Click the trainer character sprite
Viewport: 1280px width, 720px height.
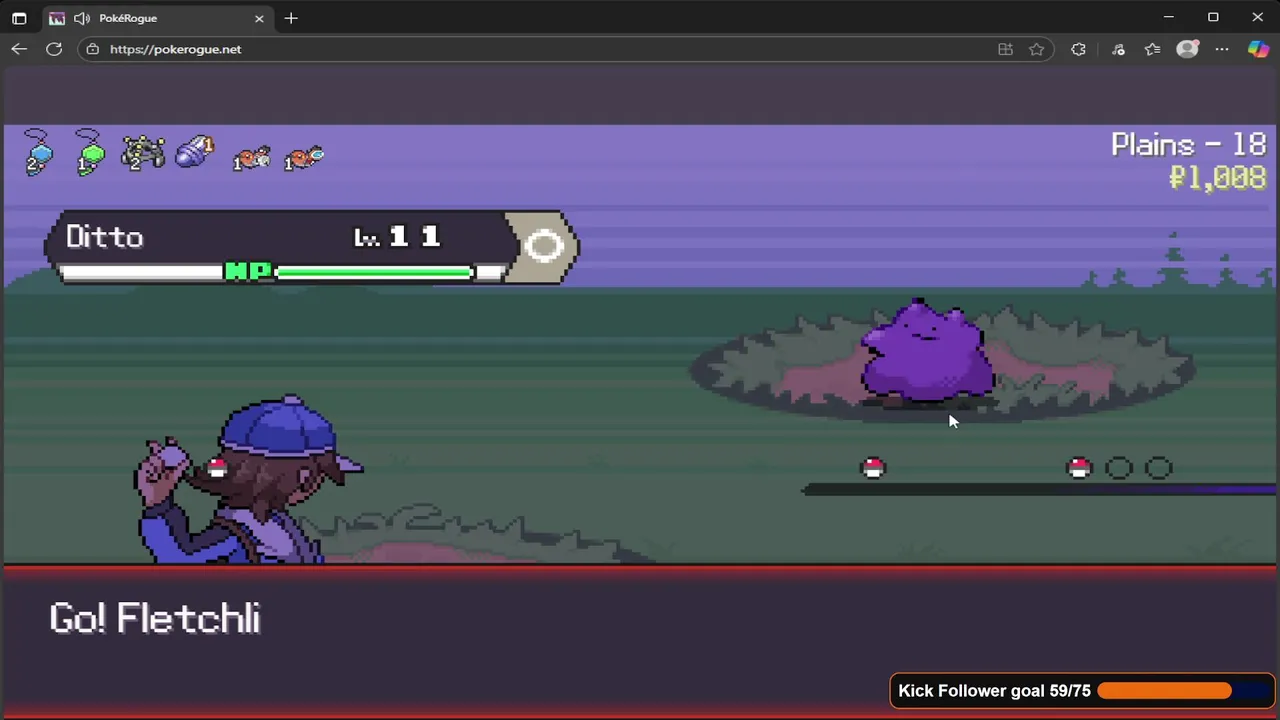[x=250, y=480]
